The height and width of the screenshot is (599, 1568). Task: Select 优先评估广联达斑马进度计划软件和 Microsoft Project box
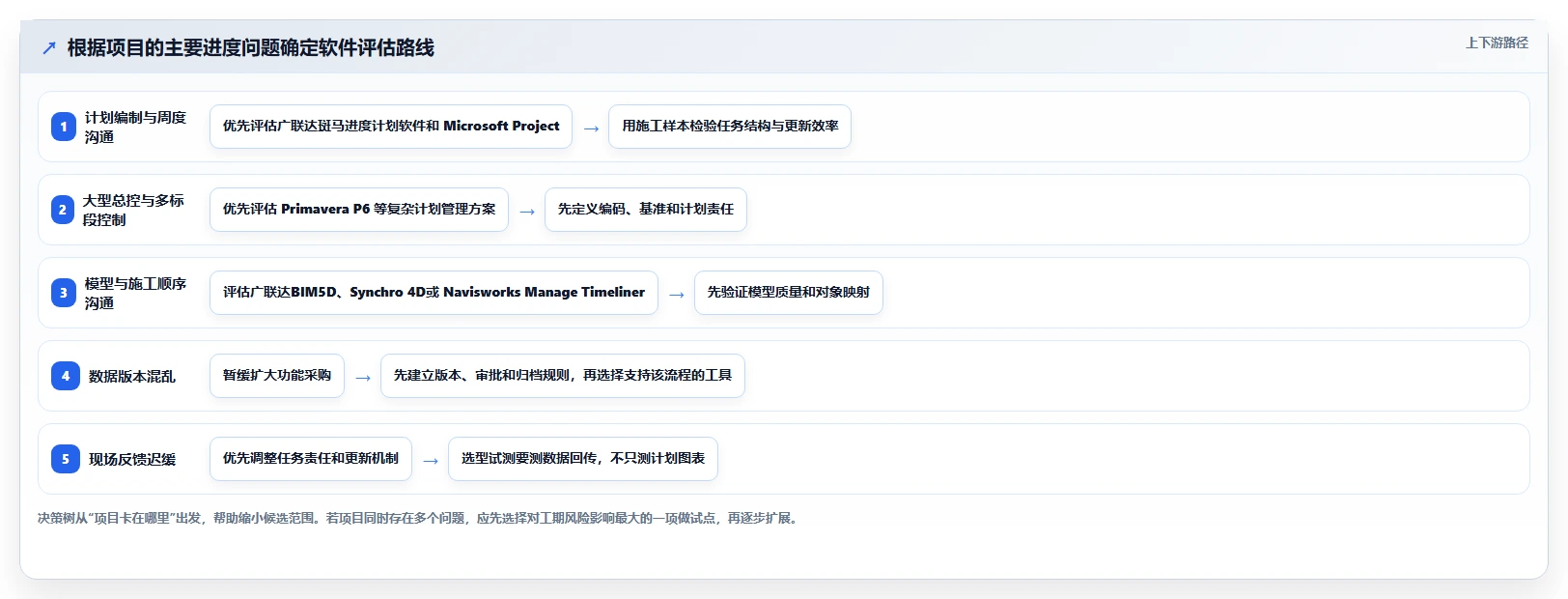click(x=391, y=127)
